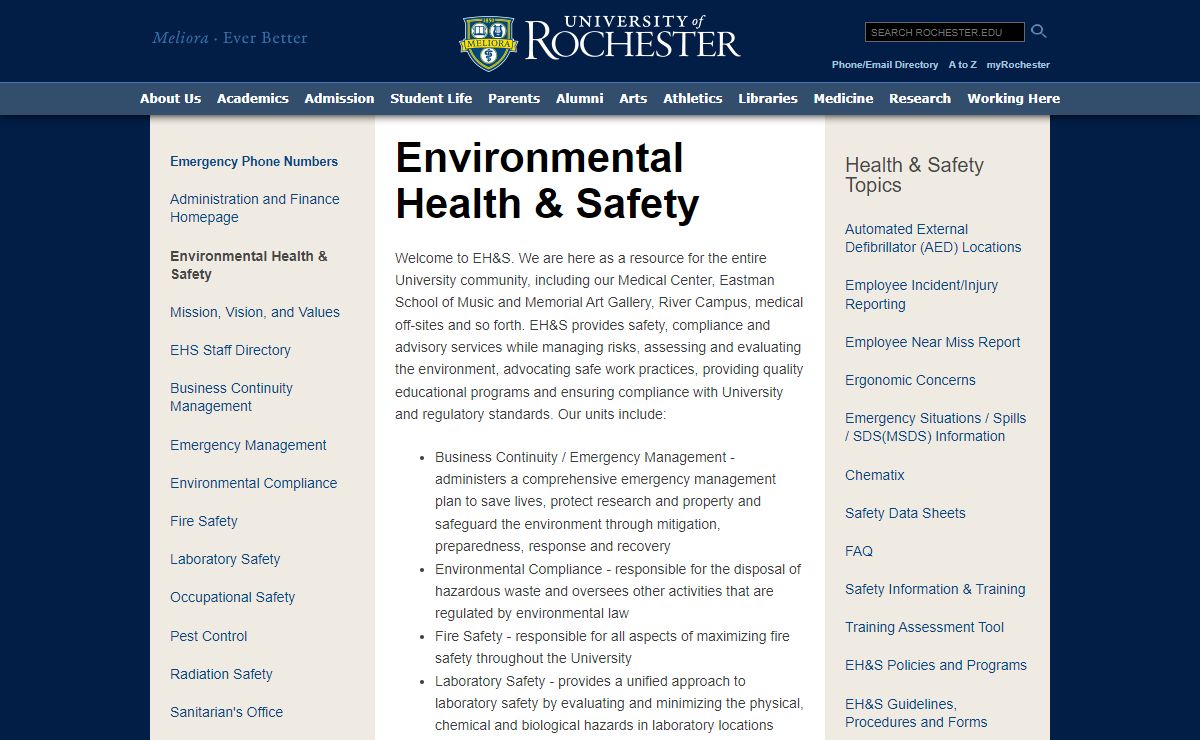Open Automated External Defibrillator (AED) Locations
Viewport: 1200px width, 740px height.
click(933, 238)
